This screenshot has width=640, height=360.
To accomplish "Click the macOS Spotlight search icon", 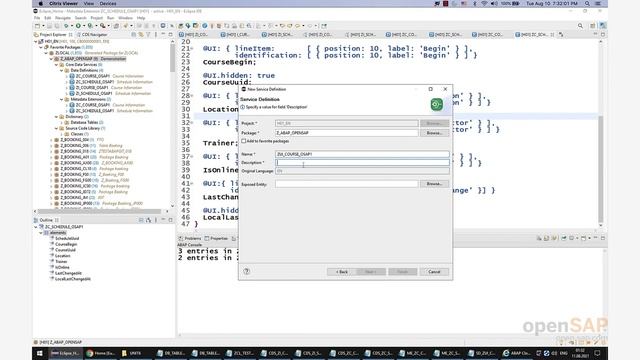I will pyautogui.click(x=587, y=3).
